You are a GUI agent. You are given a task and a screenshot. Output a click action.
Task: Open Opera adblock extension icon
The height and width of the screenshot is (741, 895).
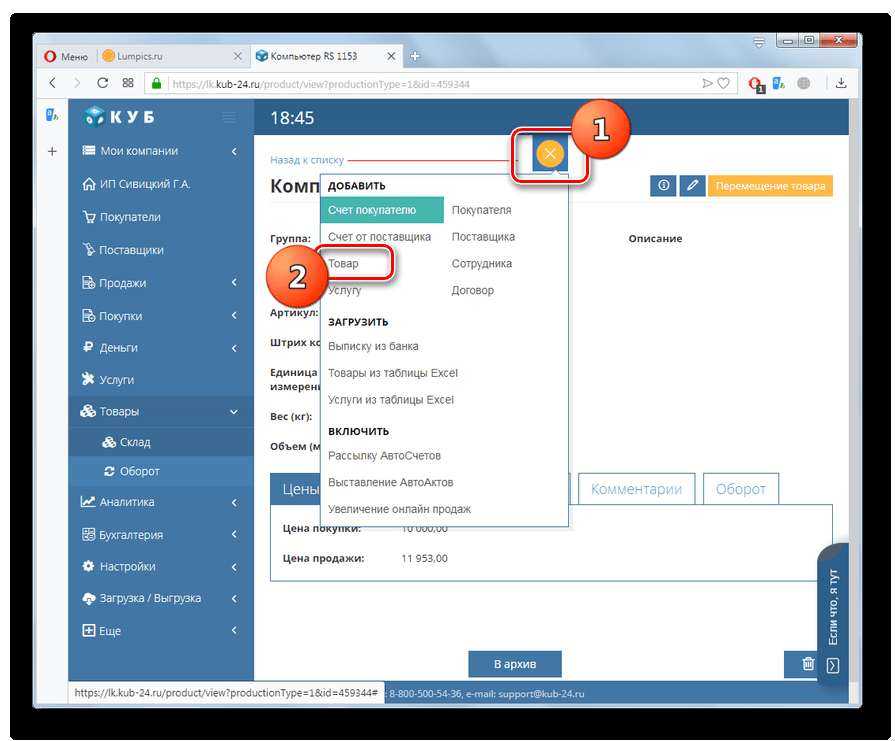coord(756,84)
